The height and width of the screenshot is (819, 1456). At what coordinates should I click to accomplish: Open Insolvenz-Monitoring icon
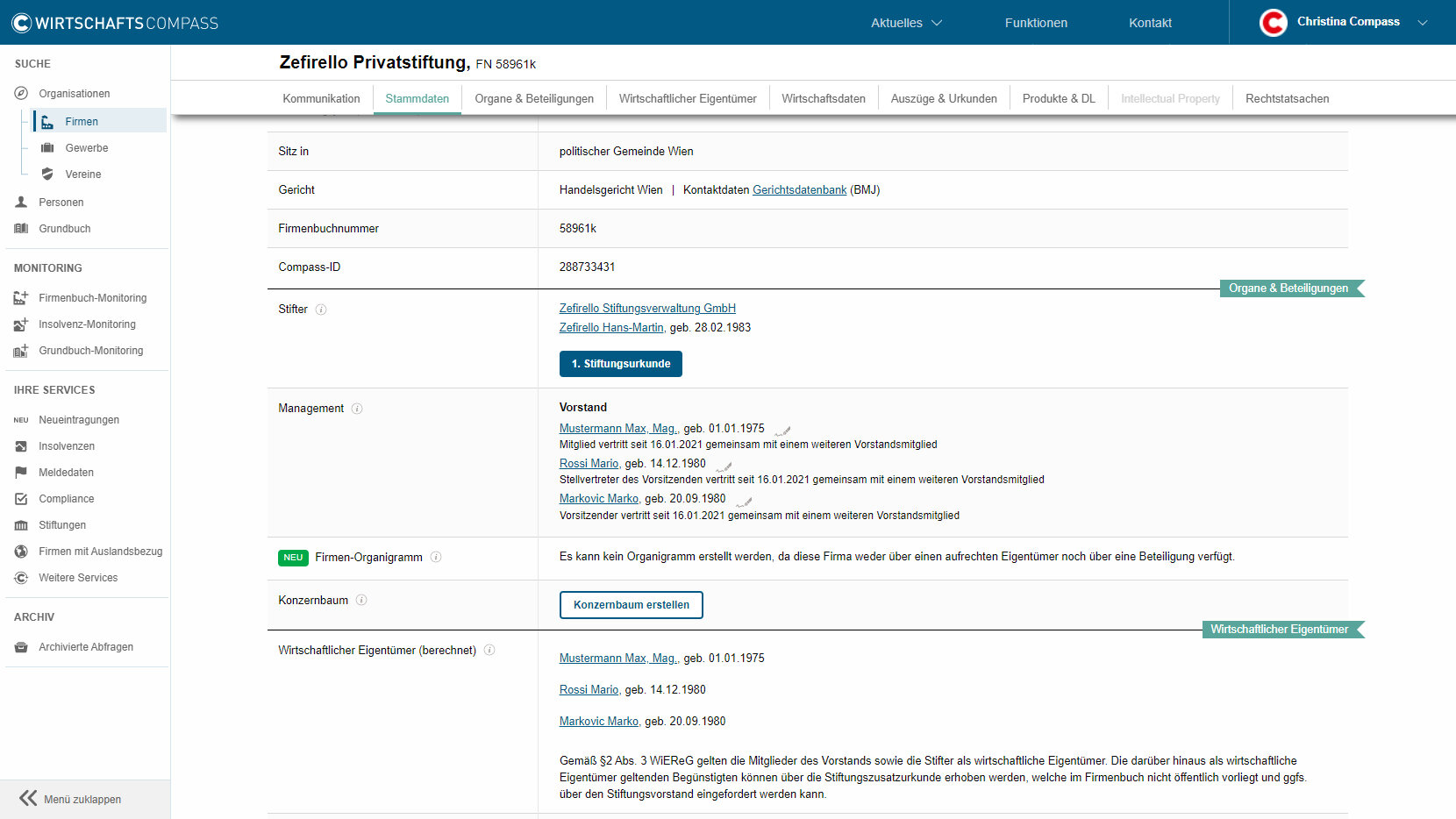pos(21,324)
